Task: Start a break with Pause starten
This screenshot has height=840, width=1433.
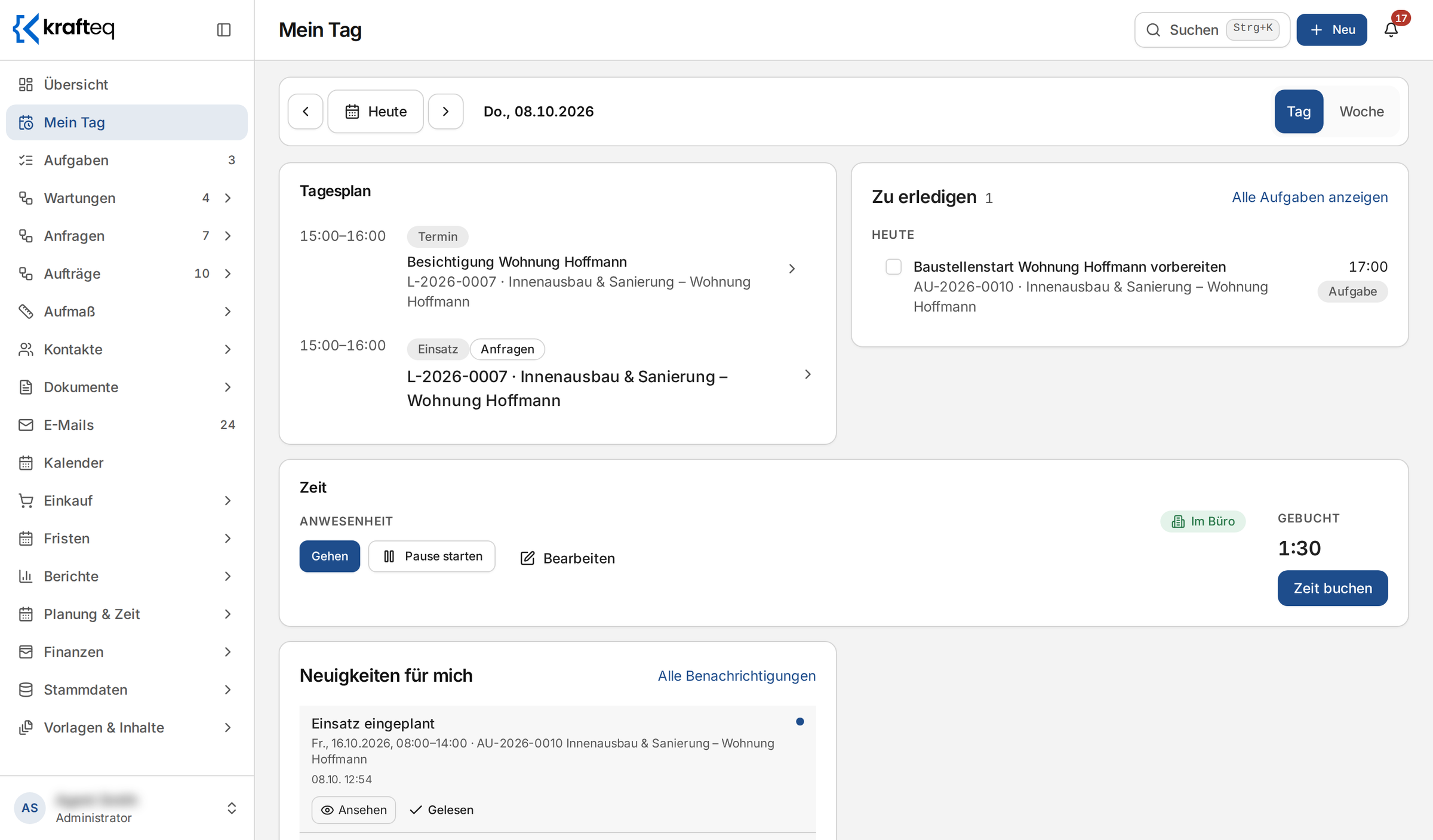Action: point(432,556)
